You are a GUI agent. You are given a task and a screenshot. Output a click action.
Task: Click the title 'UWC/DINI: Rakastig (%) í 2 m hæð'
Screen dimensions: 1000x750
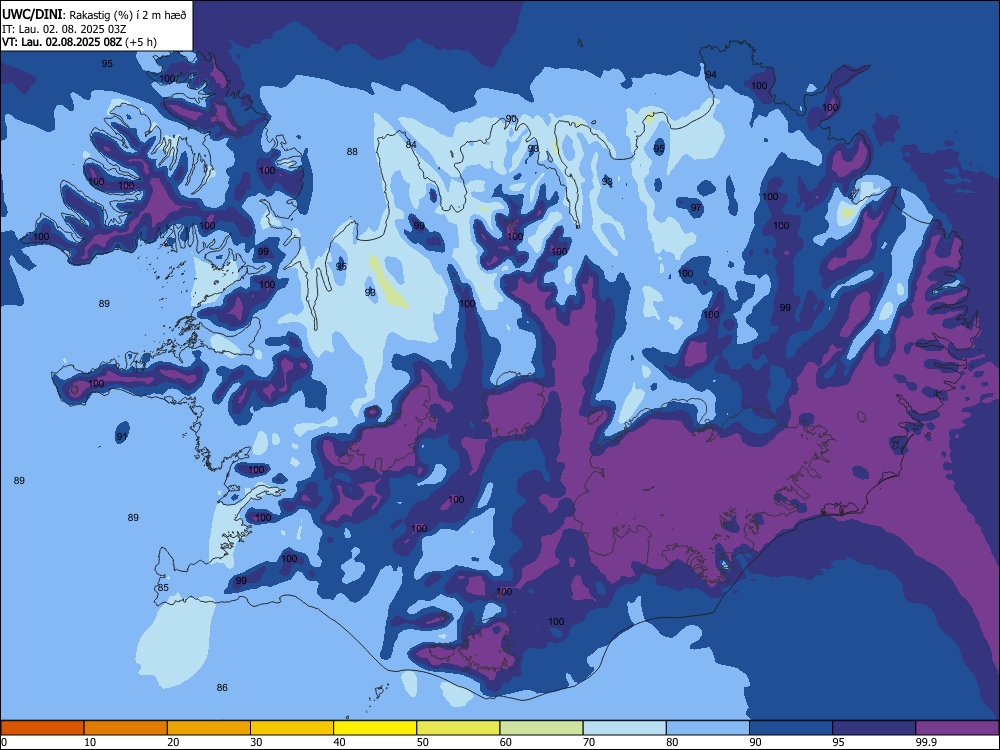[94, 15]
